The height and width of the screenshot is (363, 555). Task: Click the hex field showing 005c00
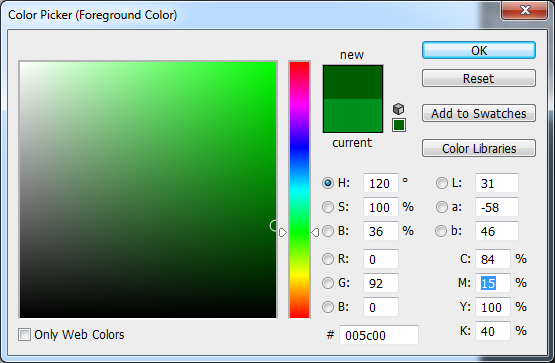tap(379, 335)
